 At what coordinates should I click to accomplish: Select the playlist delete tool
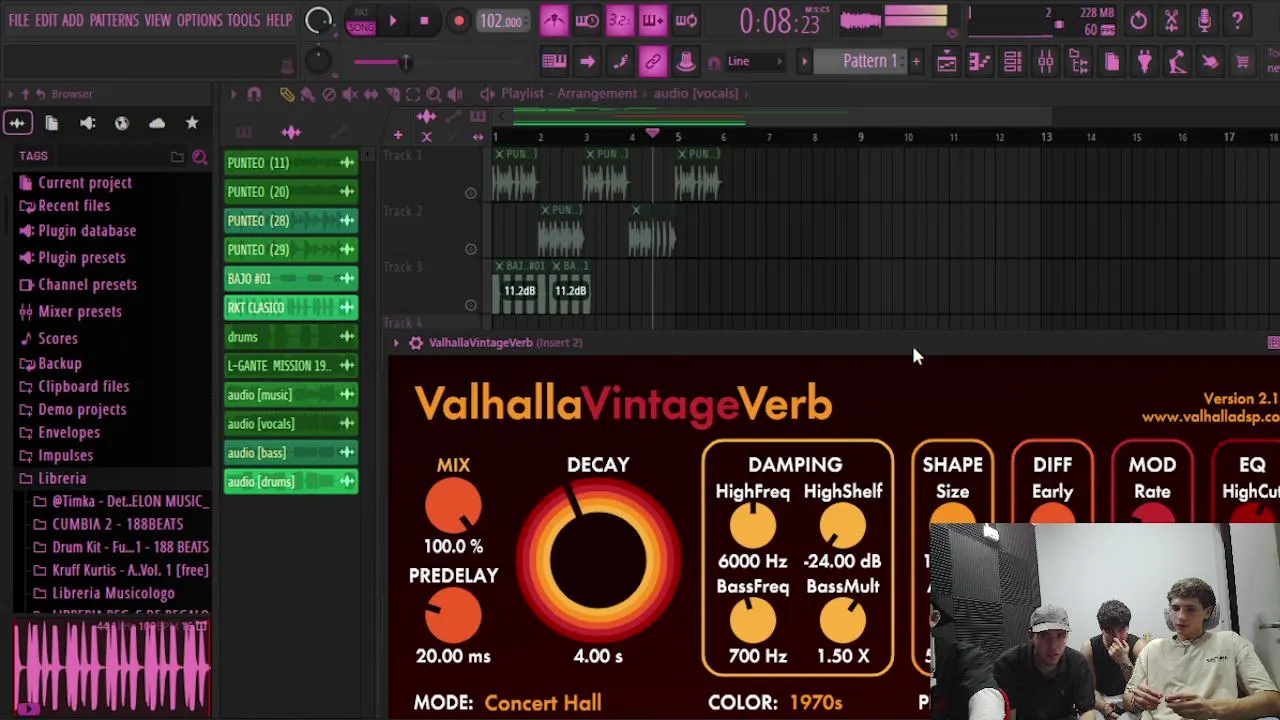point(329,94)
